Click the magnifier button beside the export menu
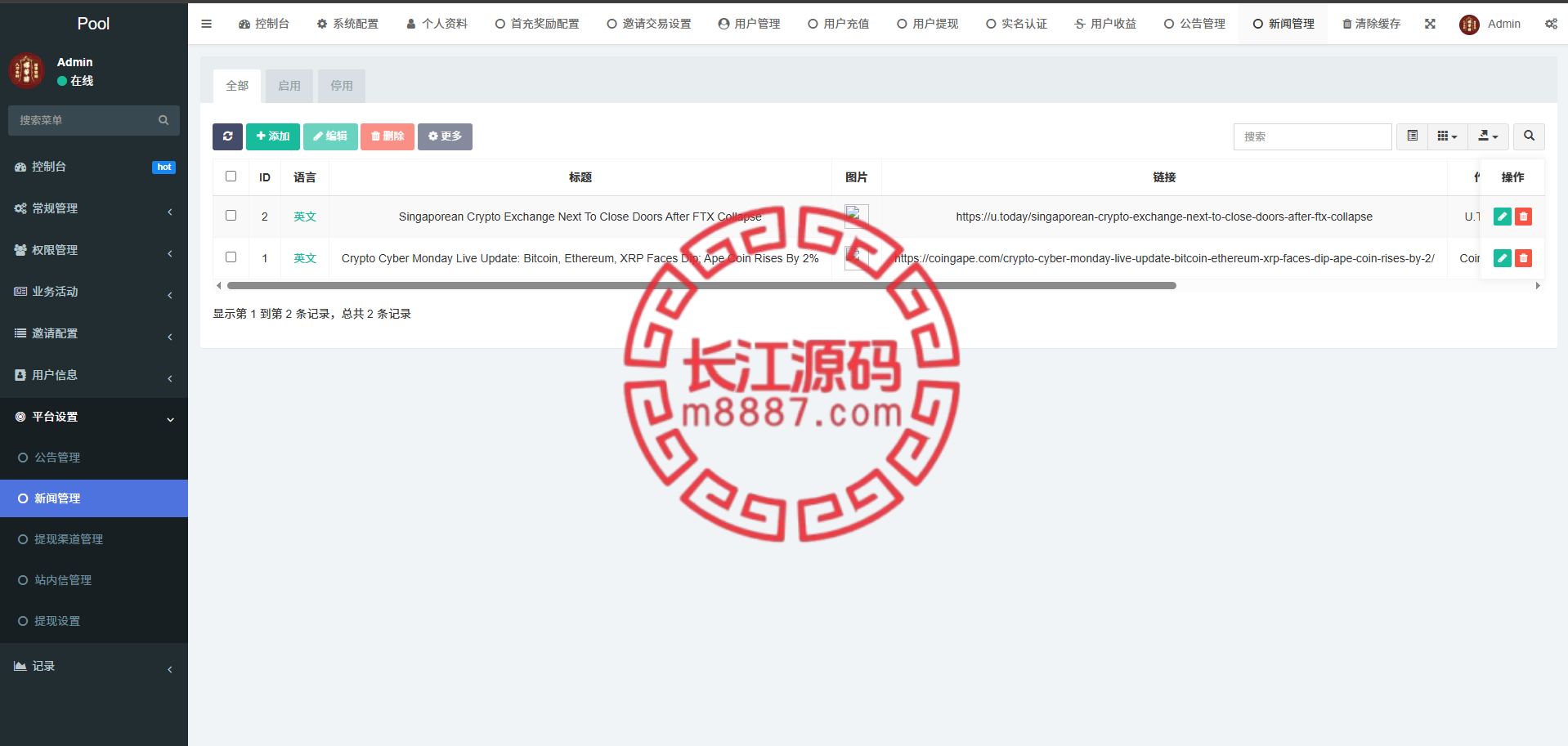This screenshot has height=746, width=1568. click(1529, 136)
